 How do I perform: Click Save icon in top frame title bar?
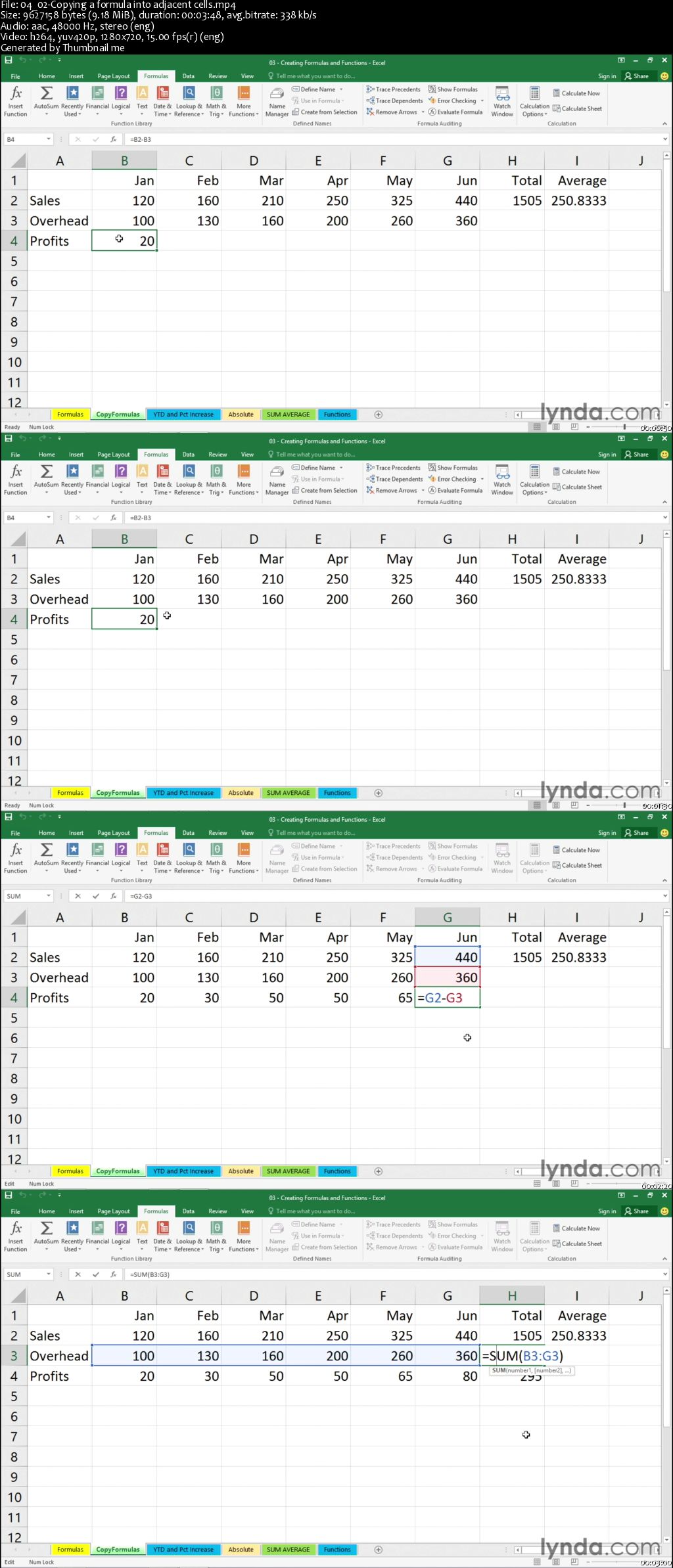pyautogui.click(x=9, y=60)
